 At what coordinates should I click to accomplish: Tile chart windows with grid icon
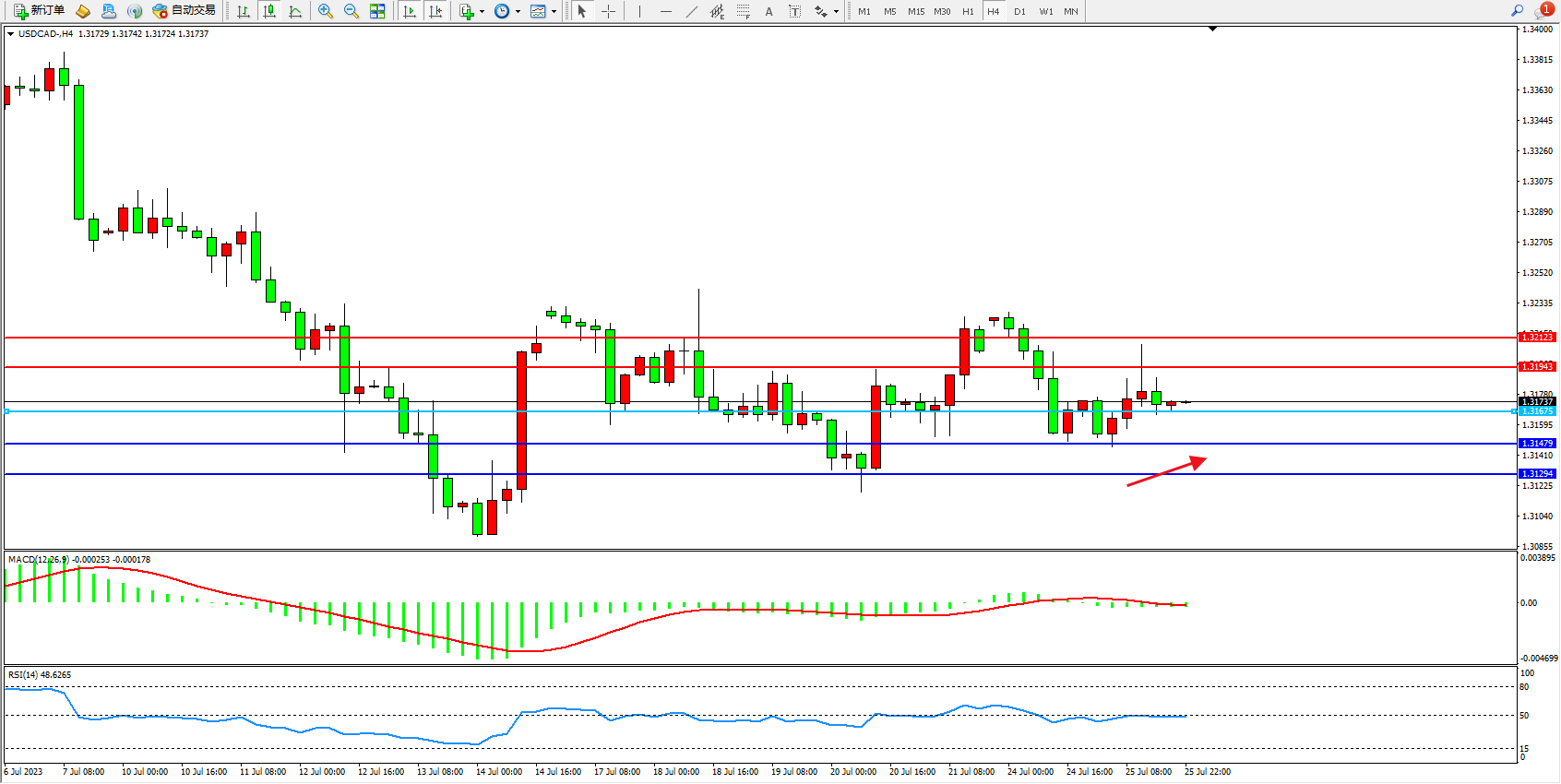click(x=377, y=11)
